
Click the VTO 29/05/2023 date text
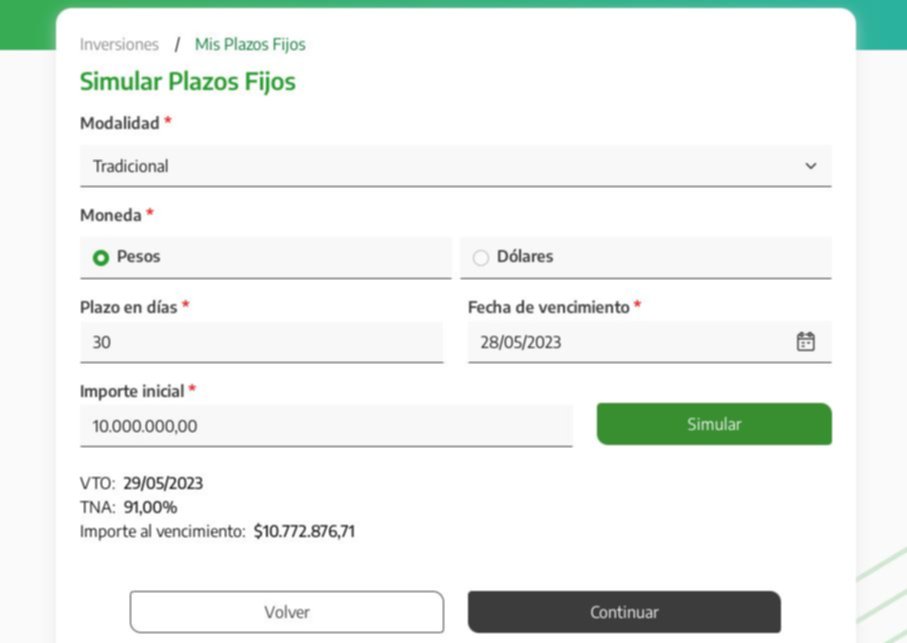click(x=141, y=483)
